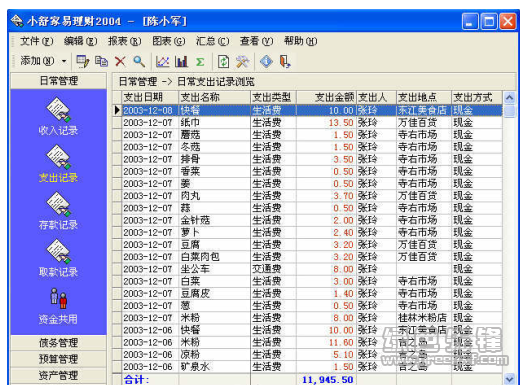Click the scrollbar up arrow
Screen dimensions: 530x385
tap(509, 98)
